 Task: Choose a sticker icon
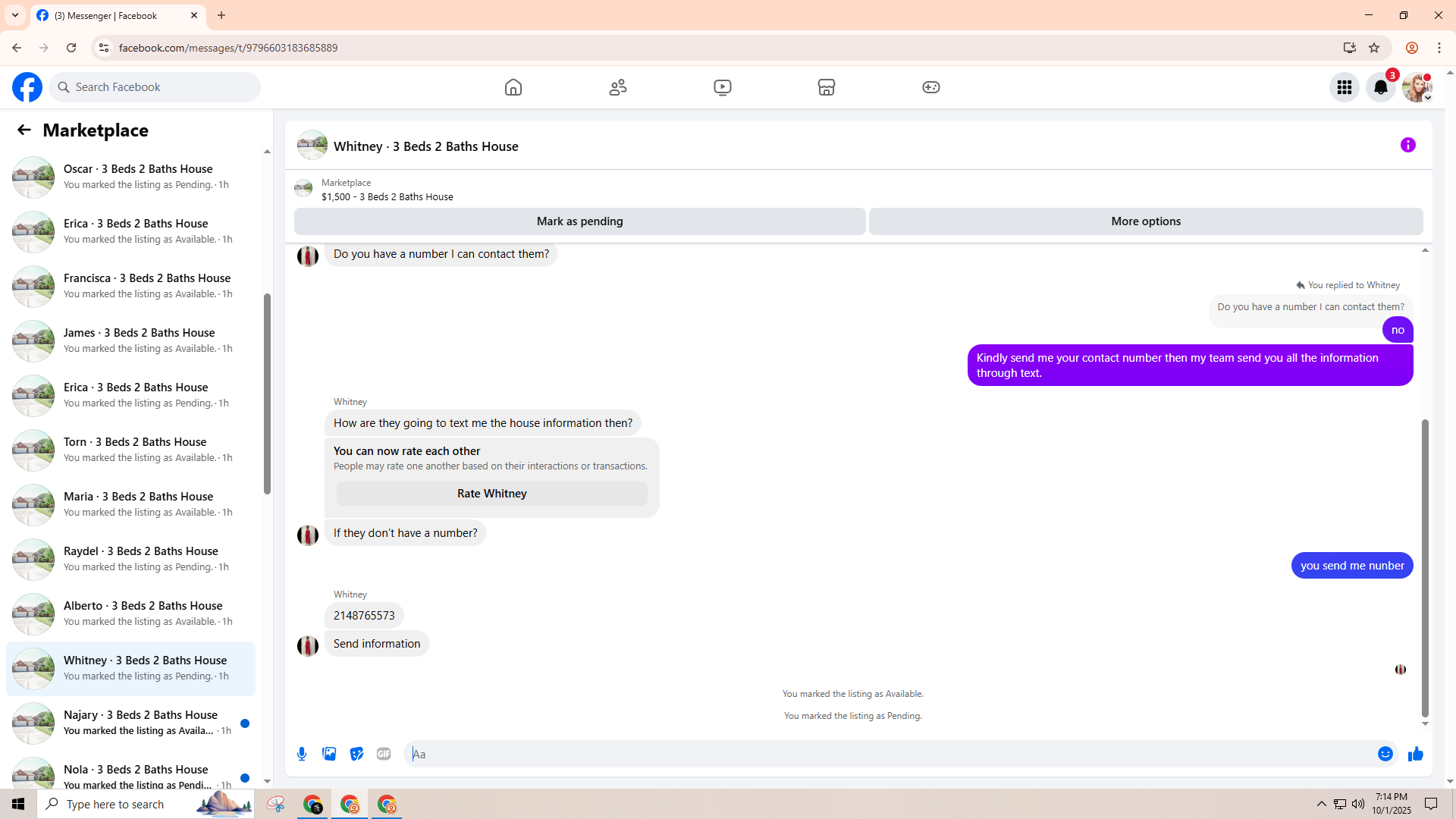[356, 754]
